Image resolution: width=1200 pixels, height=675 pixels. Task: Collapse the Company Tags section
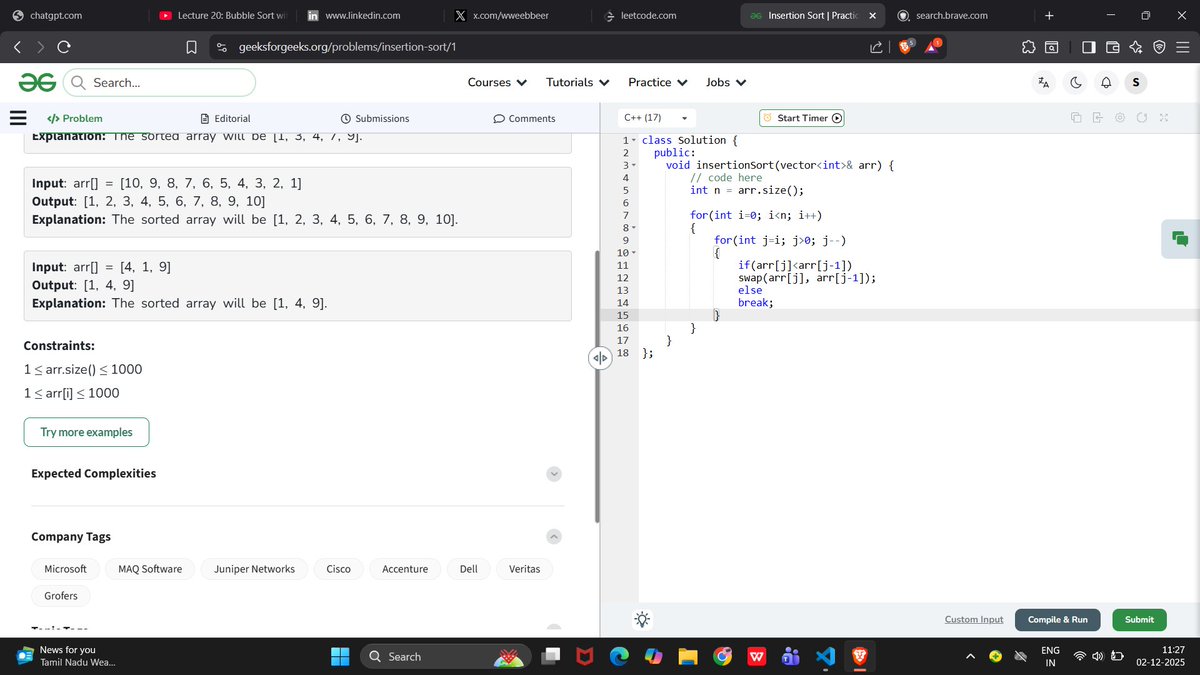click(x=553, y=536)
